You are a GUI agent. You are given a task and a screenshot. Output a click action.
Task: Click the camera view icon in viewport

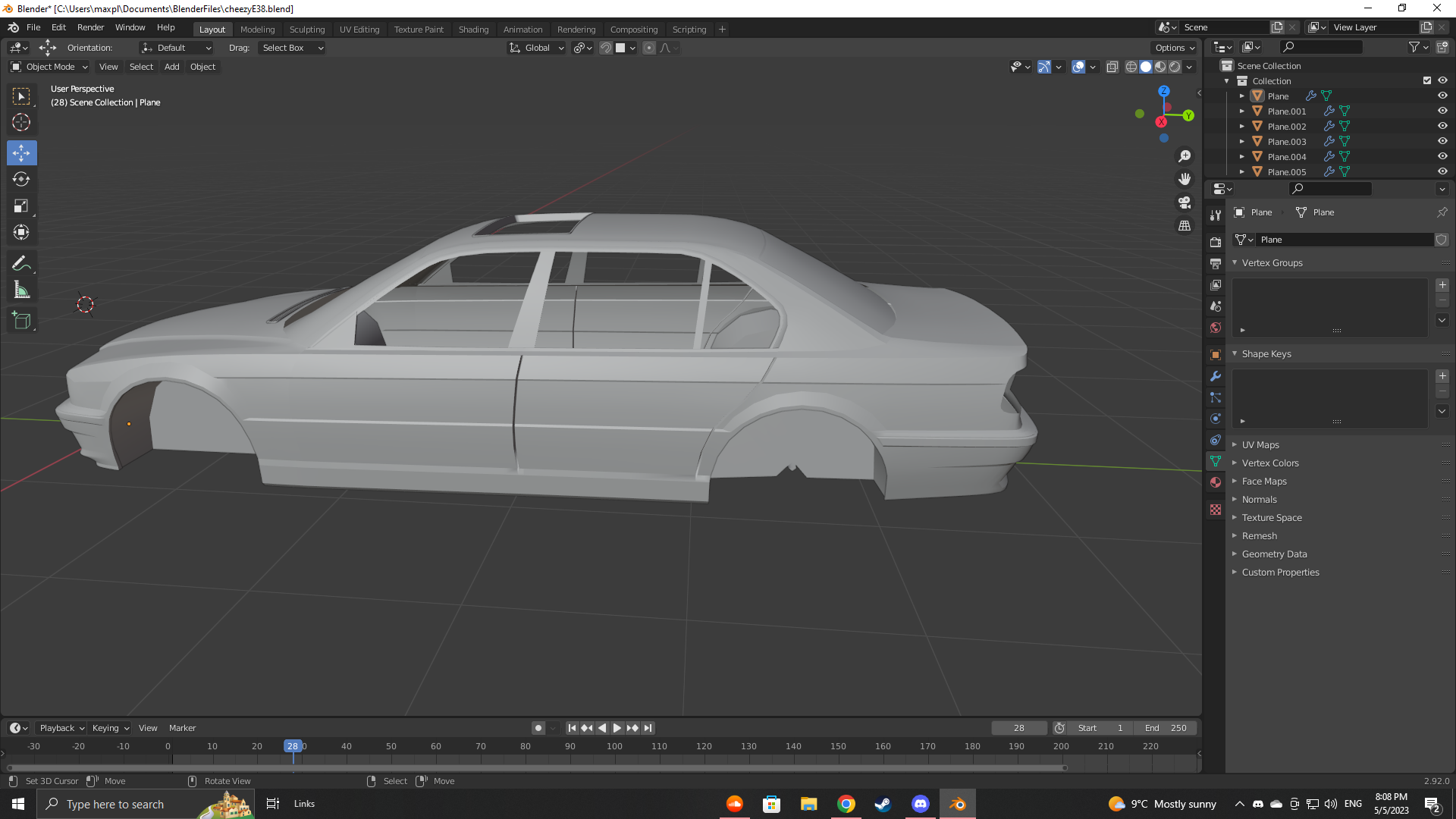1185,202
